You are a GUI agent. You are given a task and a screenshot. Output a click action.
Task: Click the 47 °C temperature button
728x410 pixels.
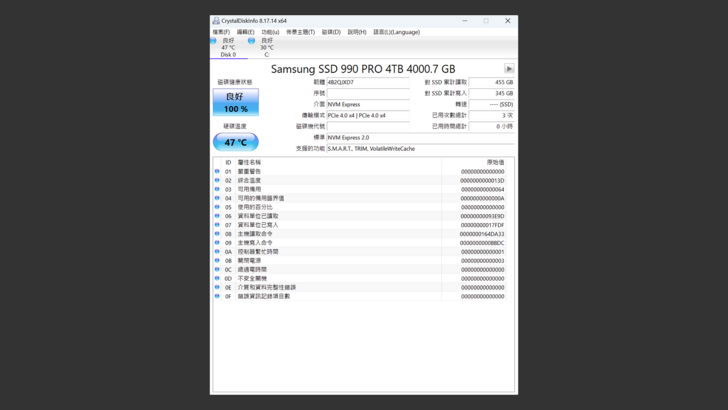tap(236, 142)
